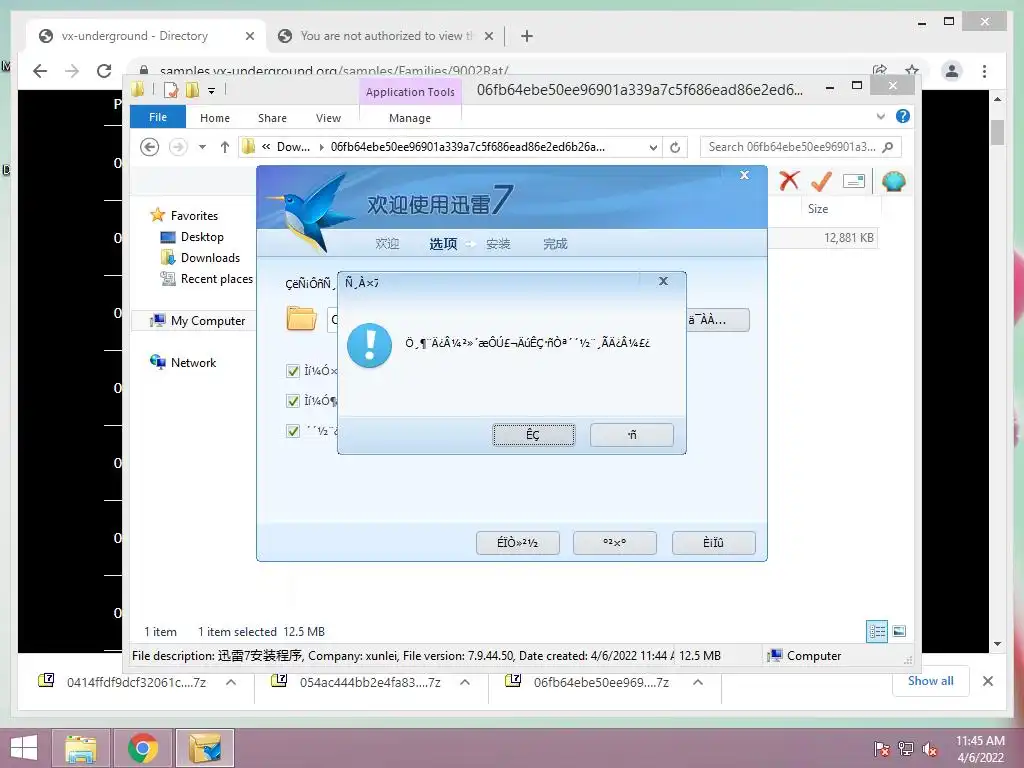
Task: Click the 完成 step label in installer
Action: [x=555, y=244]
